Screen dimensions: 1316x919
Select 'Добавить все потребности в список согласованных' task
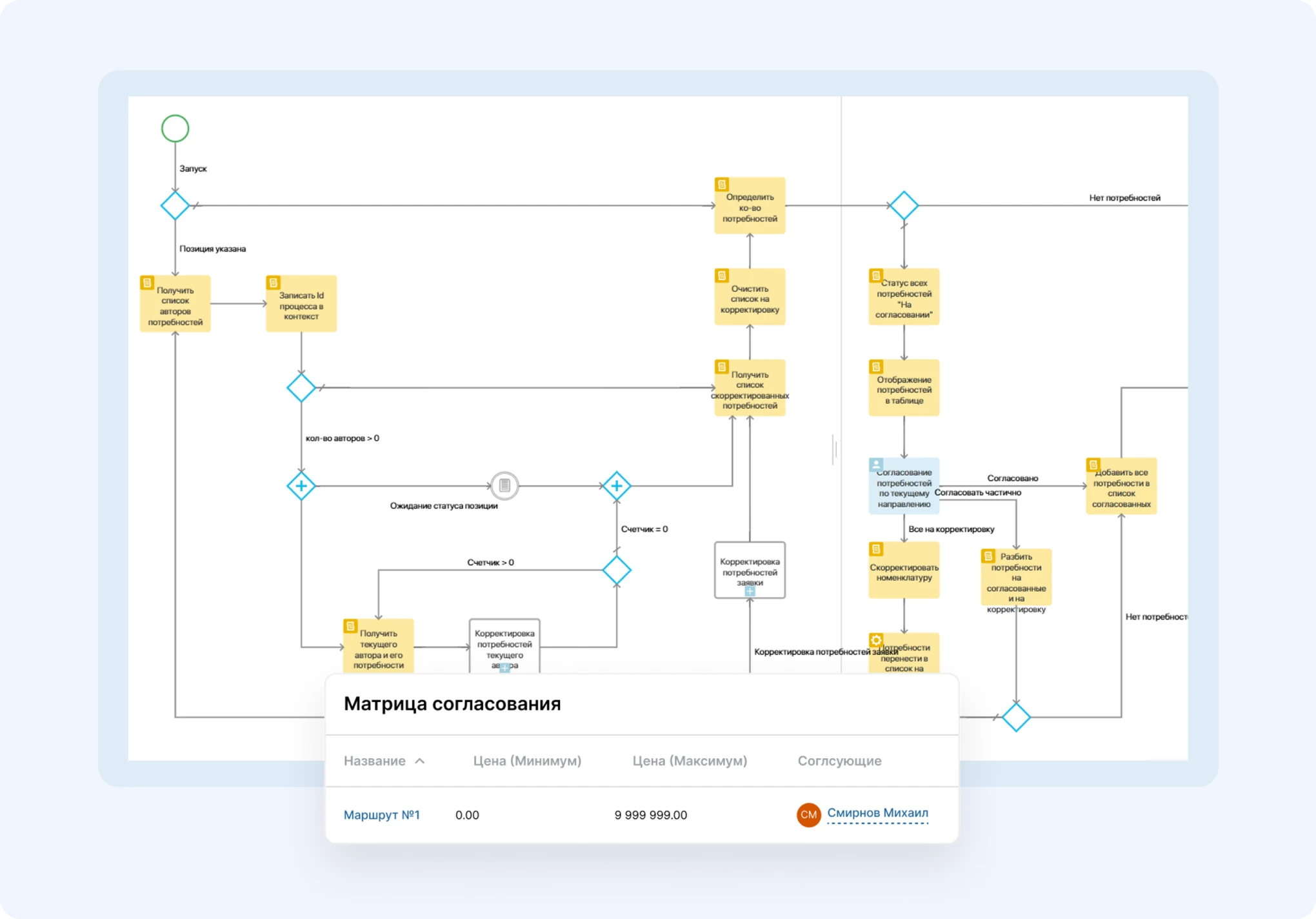(1121, 487)
